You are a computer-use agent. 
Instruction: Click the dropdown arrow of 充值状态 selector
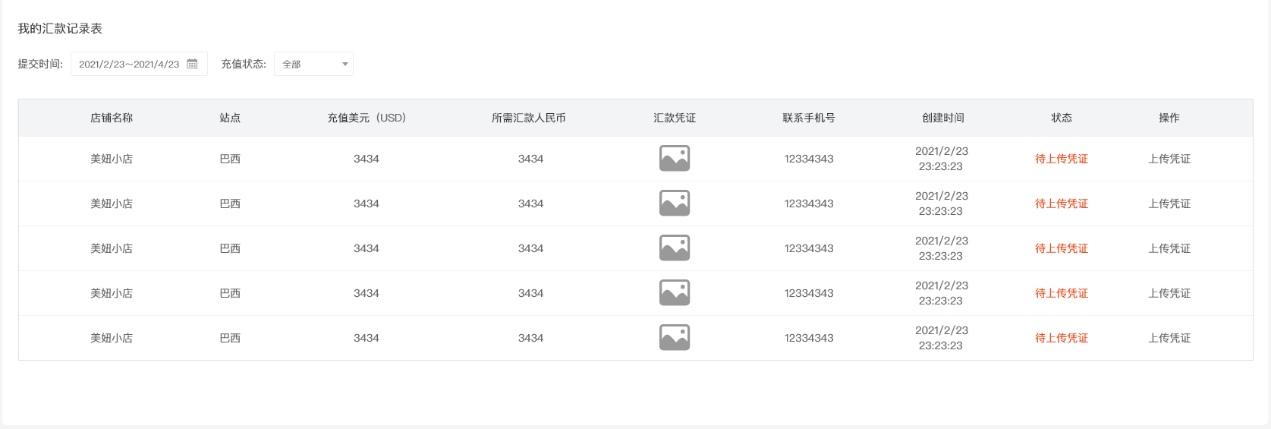(x=345, y=64)
